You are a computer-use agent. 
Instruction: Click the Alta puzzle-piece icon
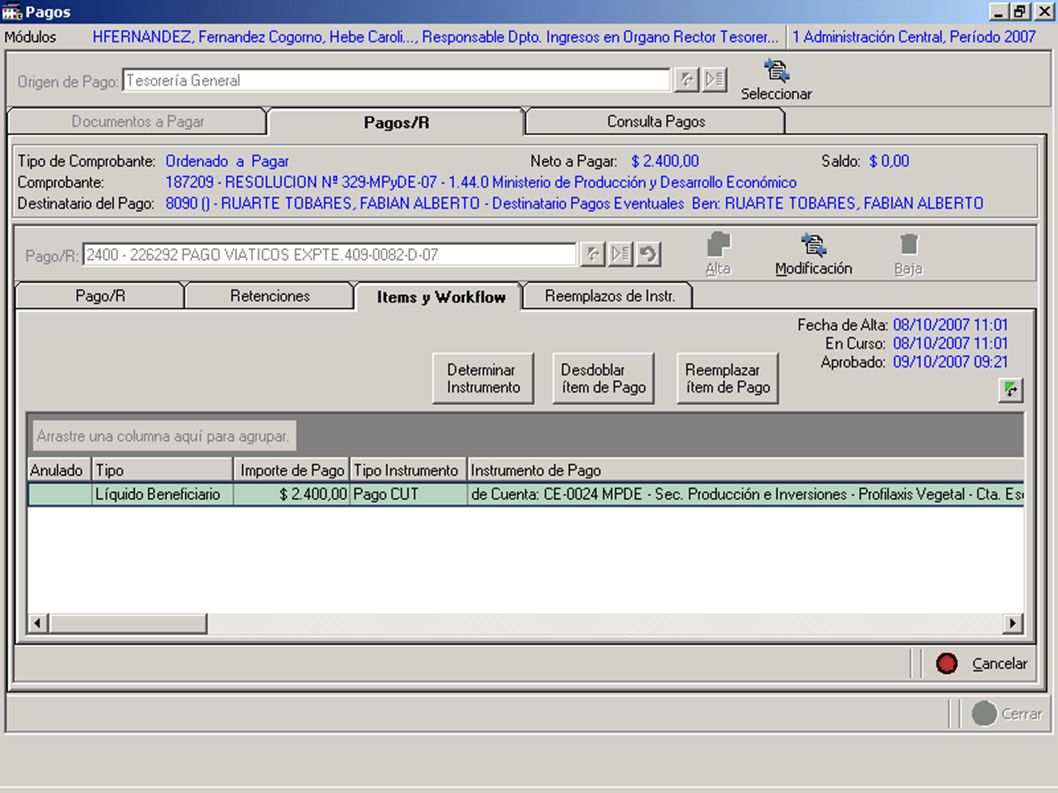(719, 244)
